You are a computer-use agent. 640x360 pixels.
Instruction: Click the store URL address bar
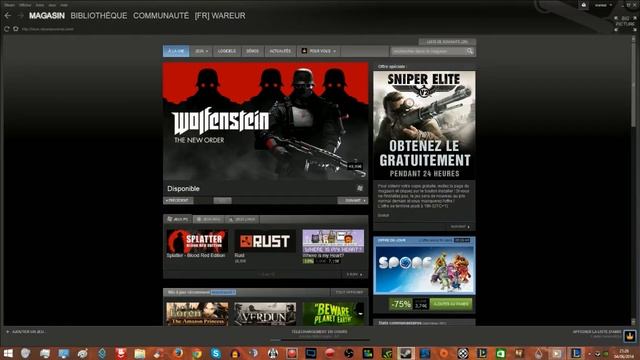(x=48, y=29)
